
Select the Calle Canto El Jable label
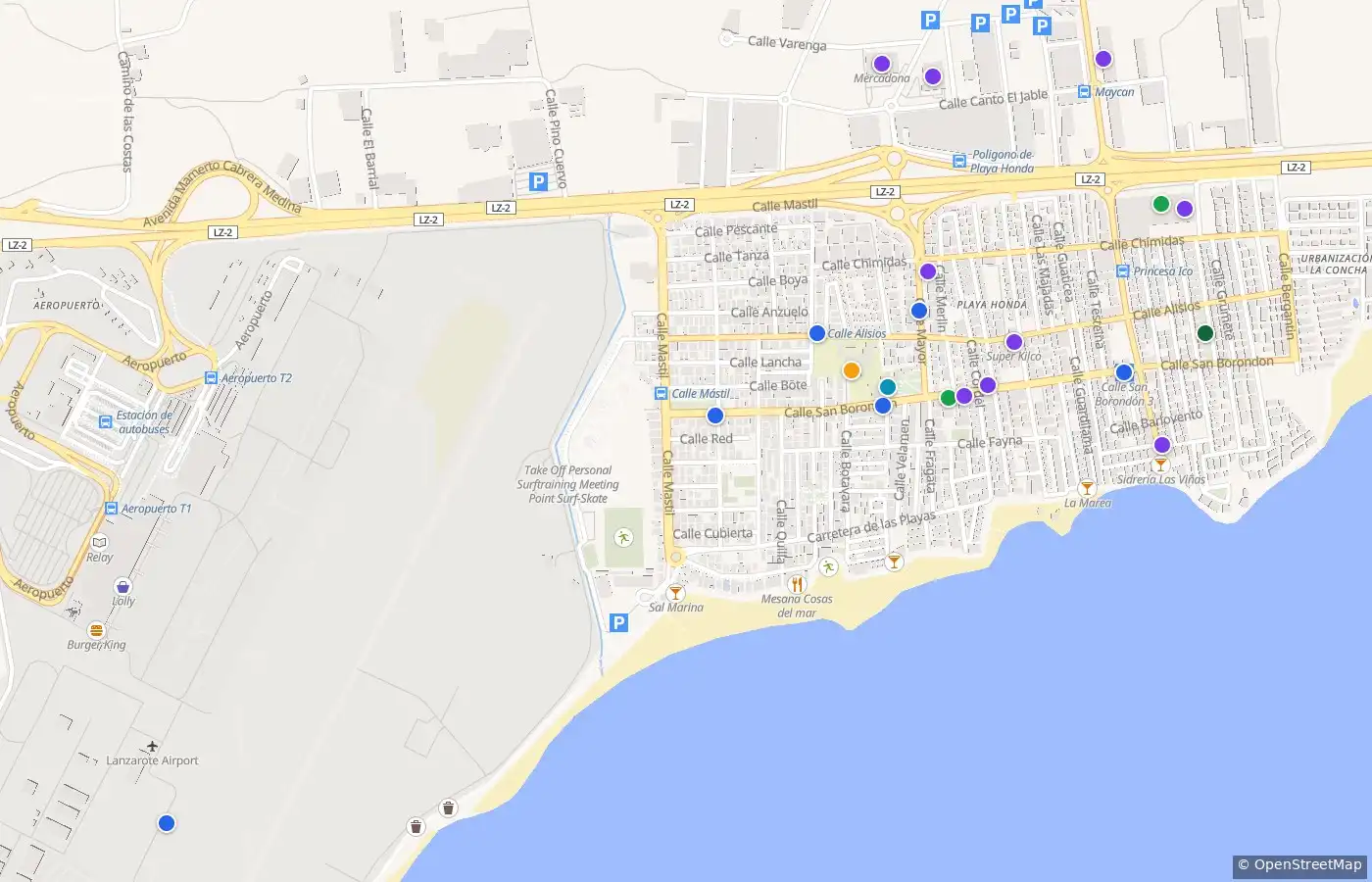point(993,99)
